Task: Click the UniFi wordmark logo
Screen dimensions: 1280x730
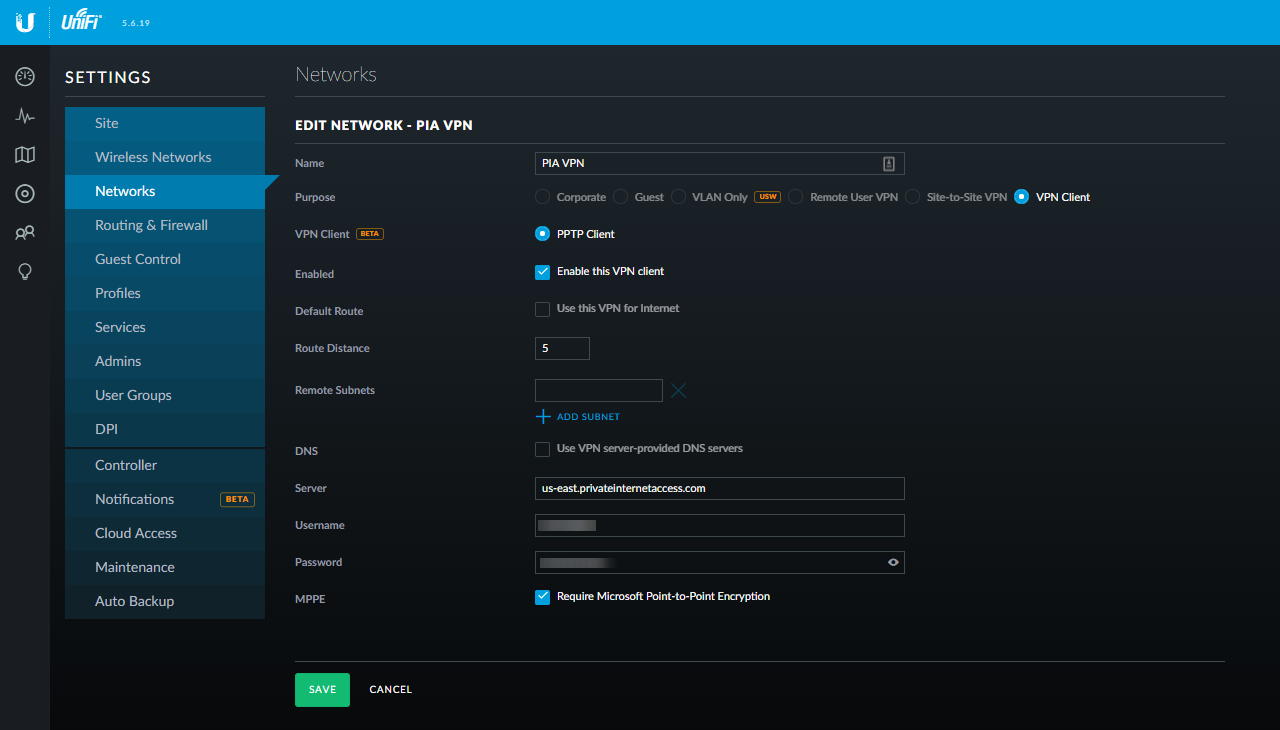Action: [x=81, y=21]
